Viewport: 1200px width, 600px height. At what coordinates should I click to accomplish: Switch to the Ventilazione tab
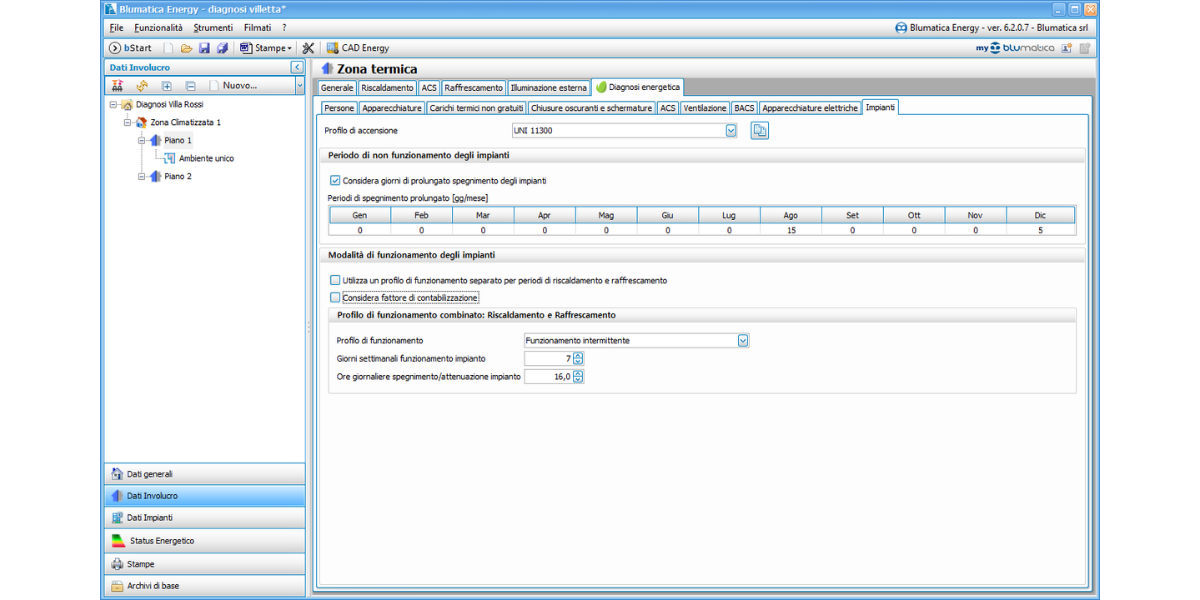705,108
